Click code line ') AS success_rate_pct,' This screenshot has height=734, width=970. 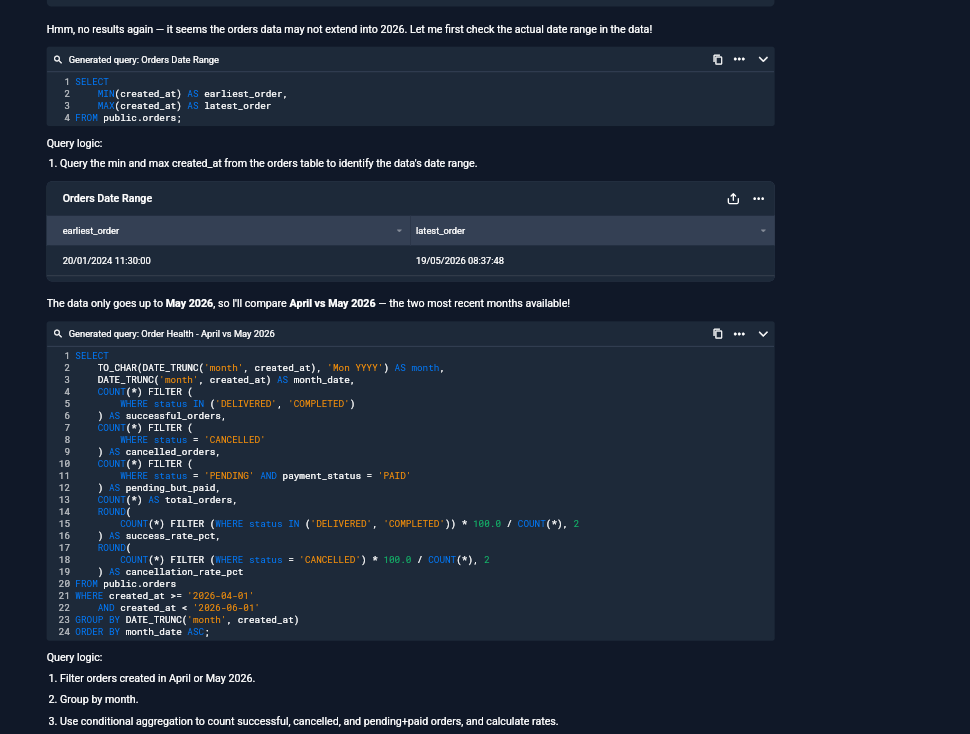coord(158,536)
